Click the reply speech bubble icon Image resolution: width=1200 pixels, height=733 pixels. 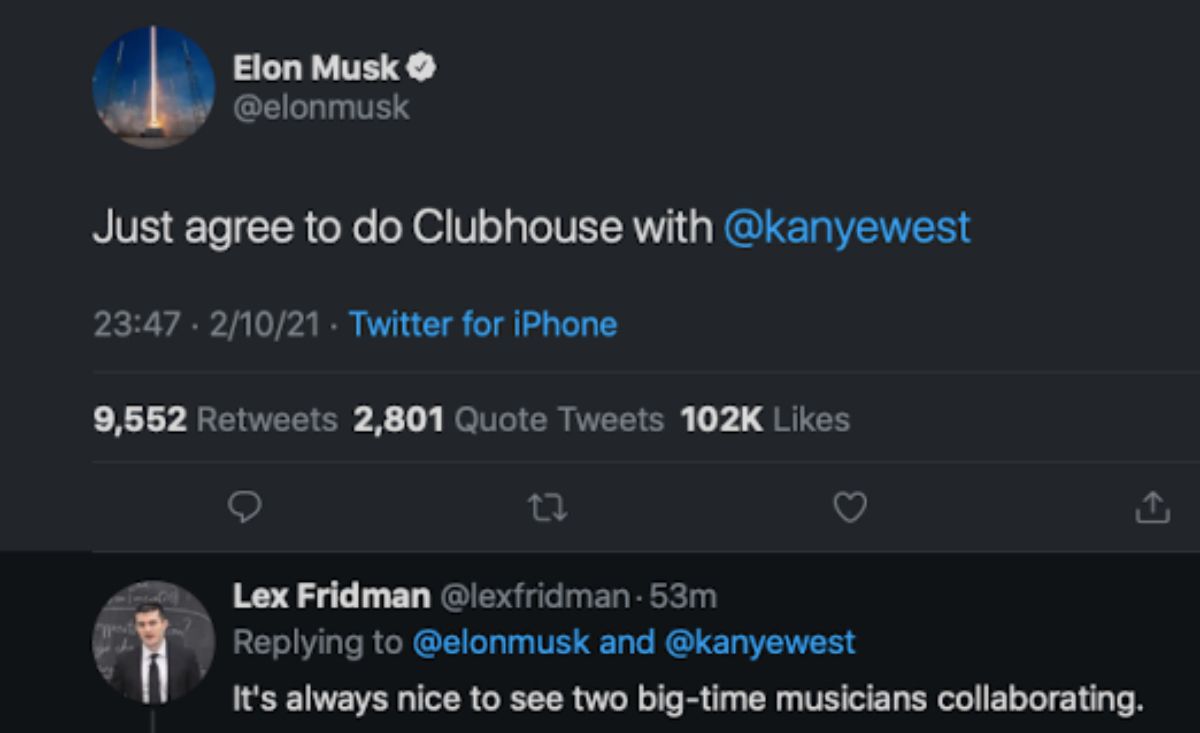[x=245, y=509]
